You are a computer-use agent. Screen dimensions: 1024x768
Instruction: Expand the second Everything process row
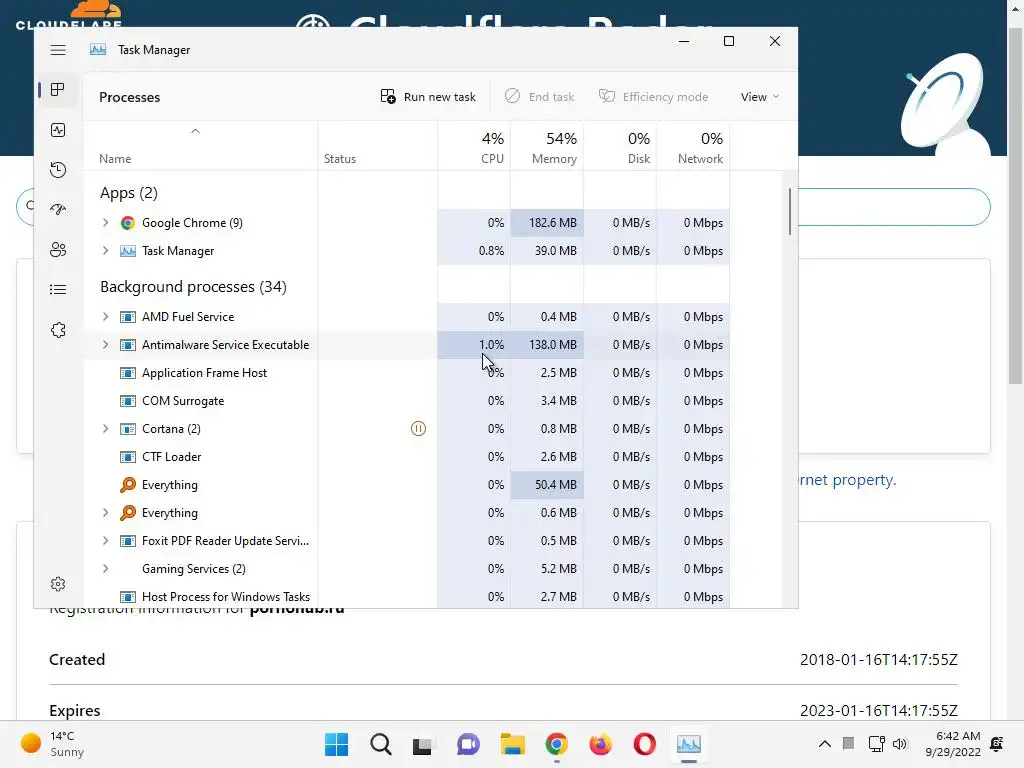[105, 513]
